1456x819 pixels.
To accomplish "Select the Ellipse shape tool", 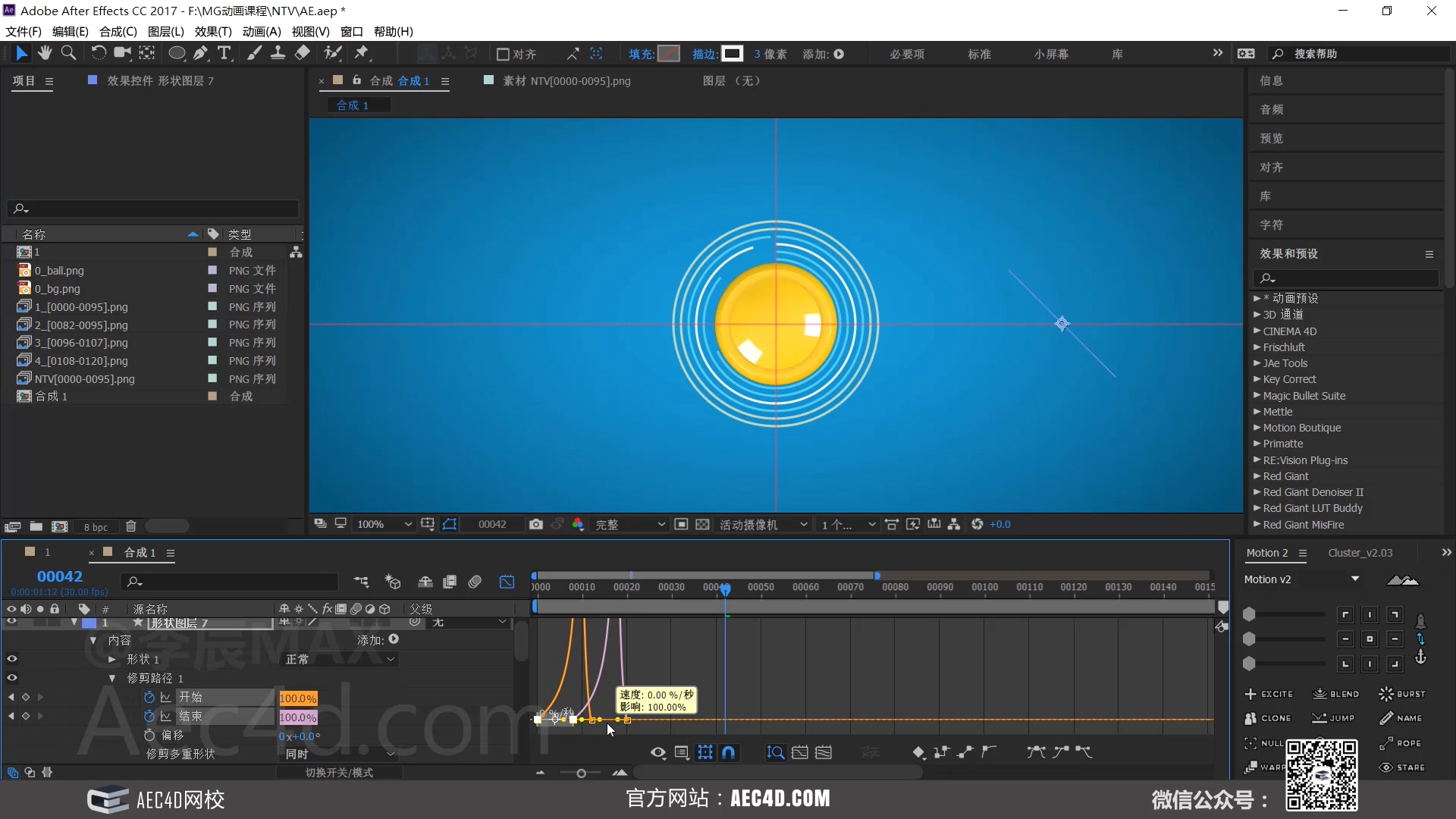I will (176, 53).
